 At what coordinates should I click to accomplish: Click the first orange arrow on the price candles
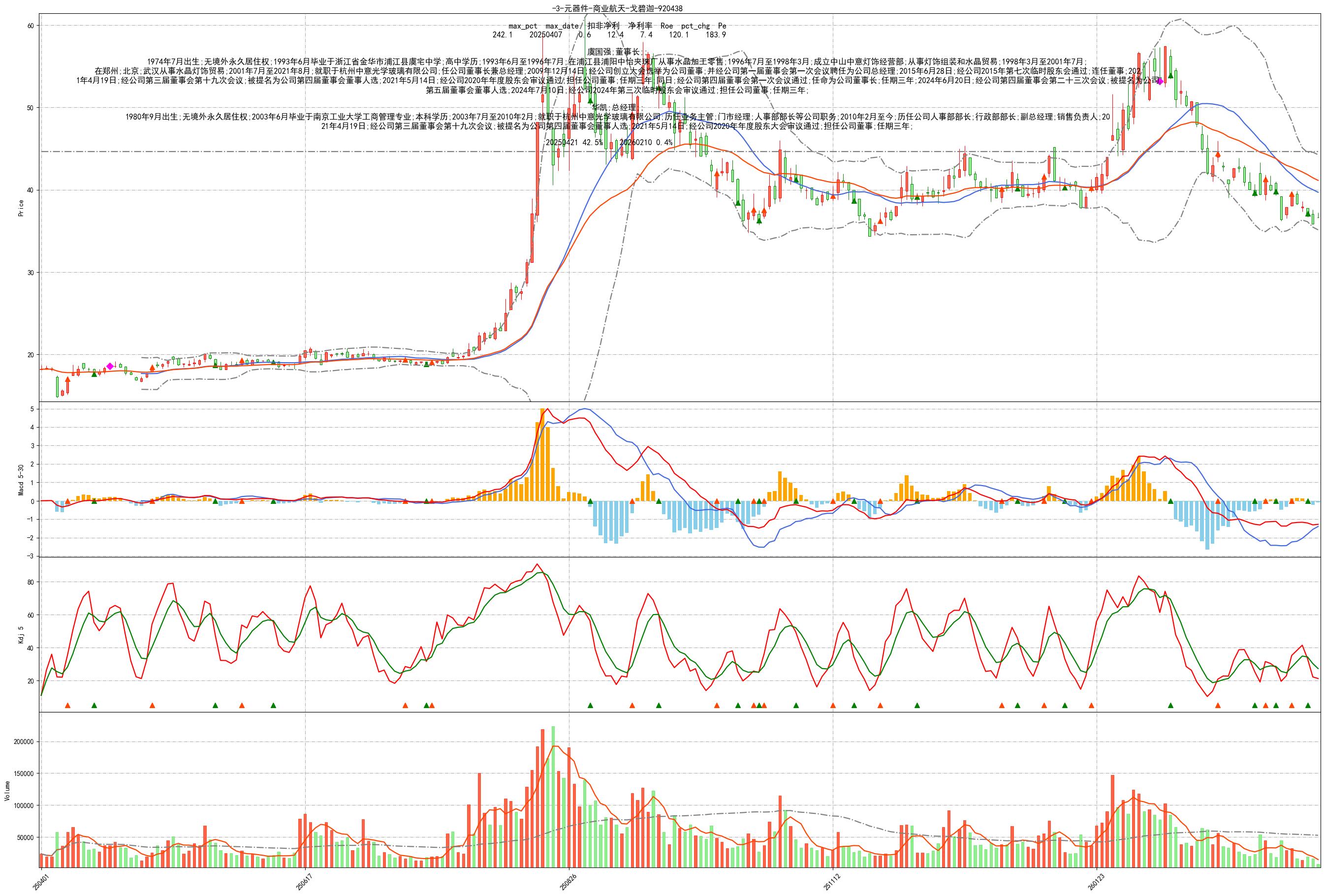(x=68, y=379)
